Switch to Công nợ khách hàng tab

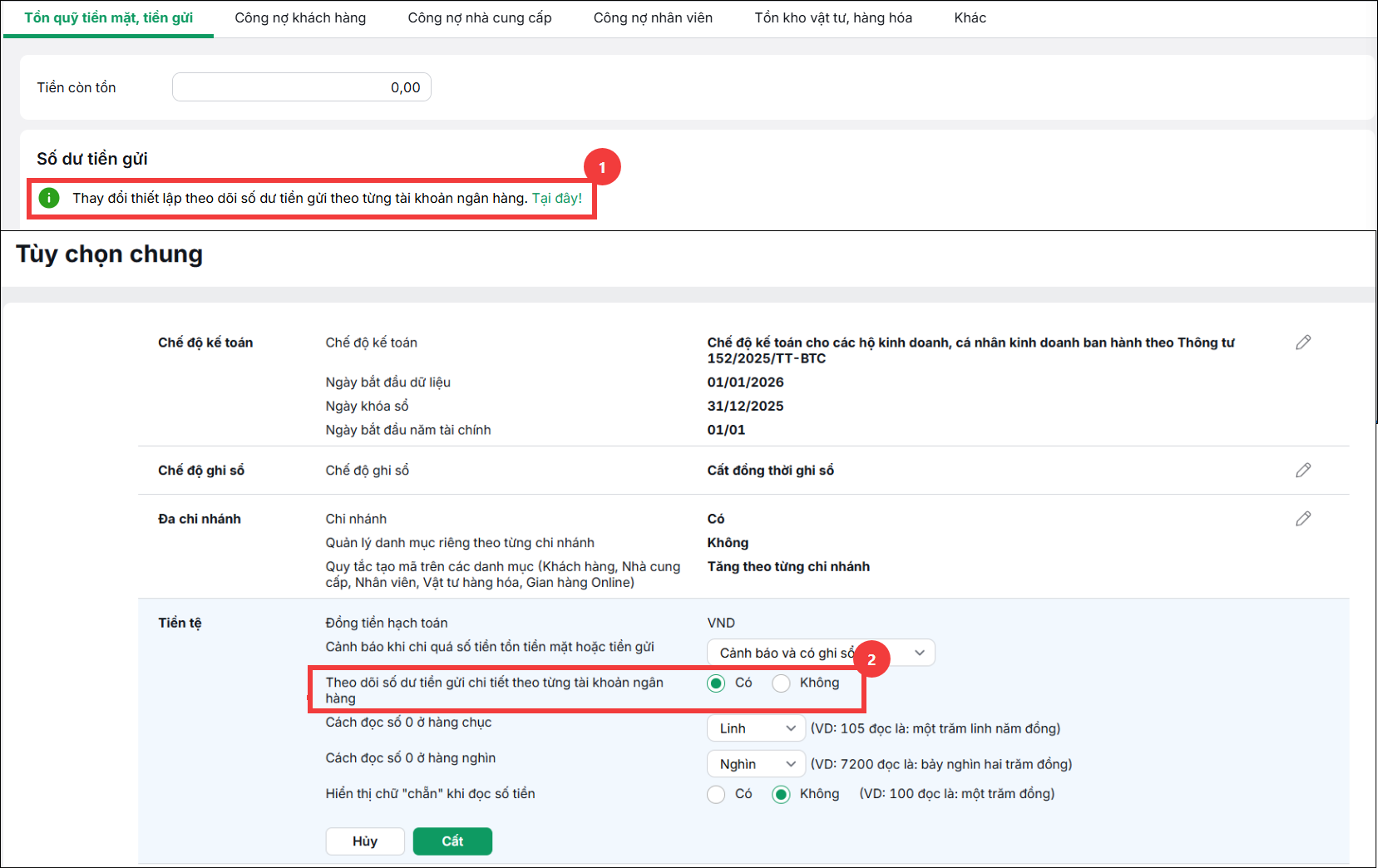(300, 17)
